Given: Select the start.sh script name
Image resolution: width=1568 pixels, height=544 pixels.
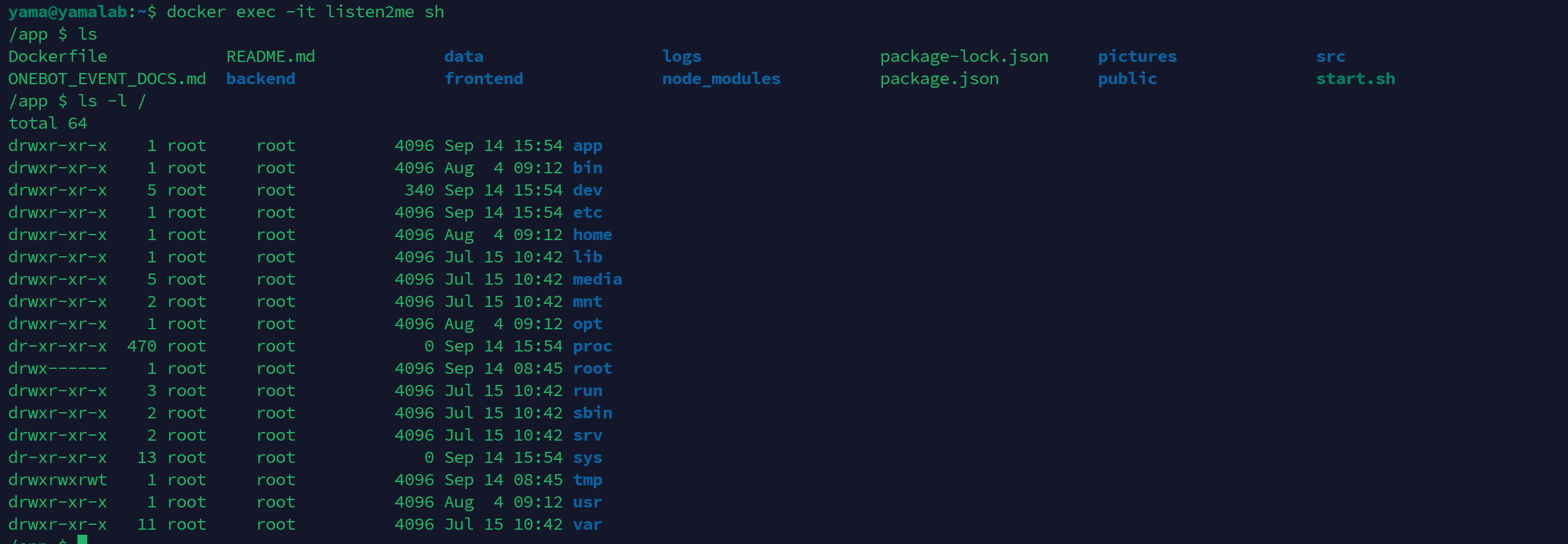Looking at the screenshot, I should click(1356, 79).
